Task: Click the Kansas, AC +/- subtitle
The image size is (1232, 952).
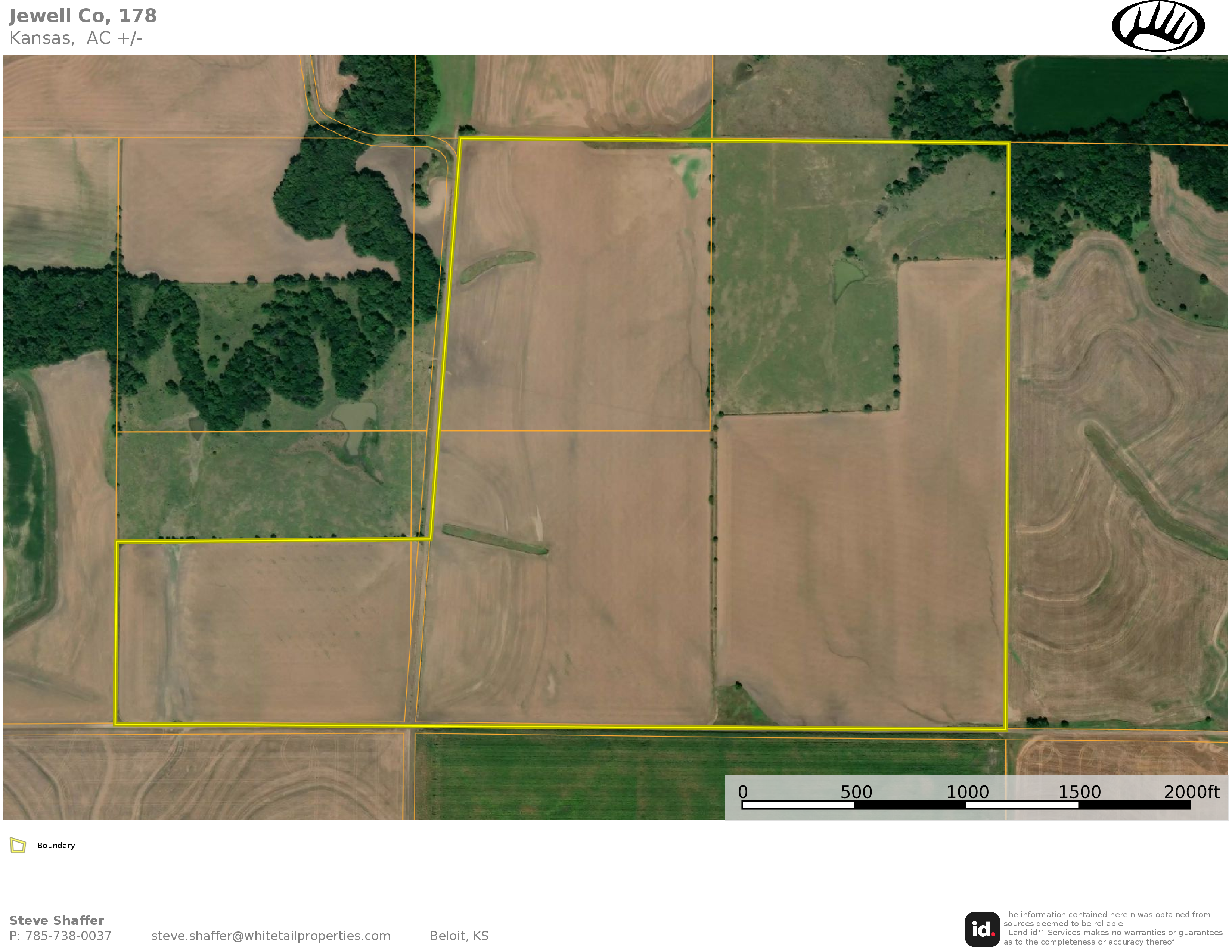Action: (x=75, y=38)
